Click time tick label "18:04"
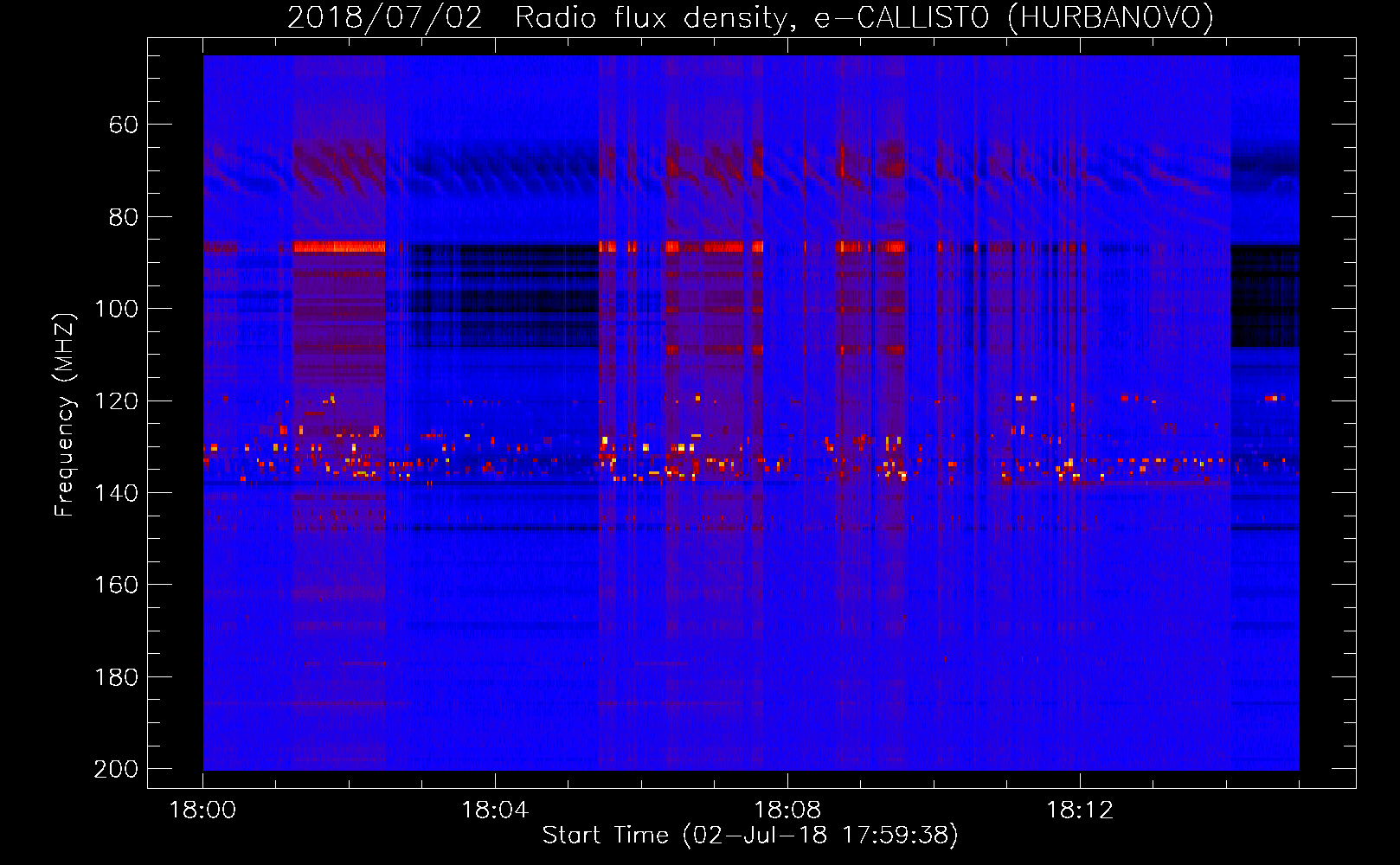 click(495, 810)
